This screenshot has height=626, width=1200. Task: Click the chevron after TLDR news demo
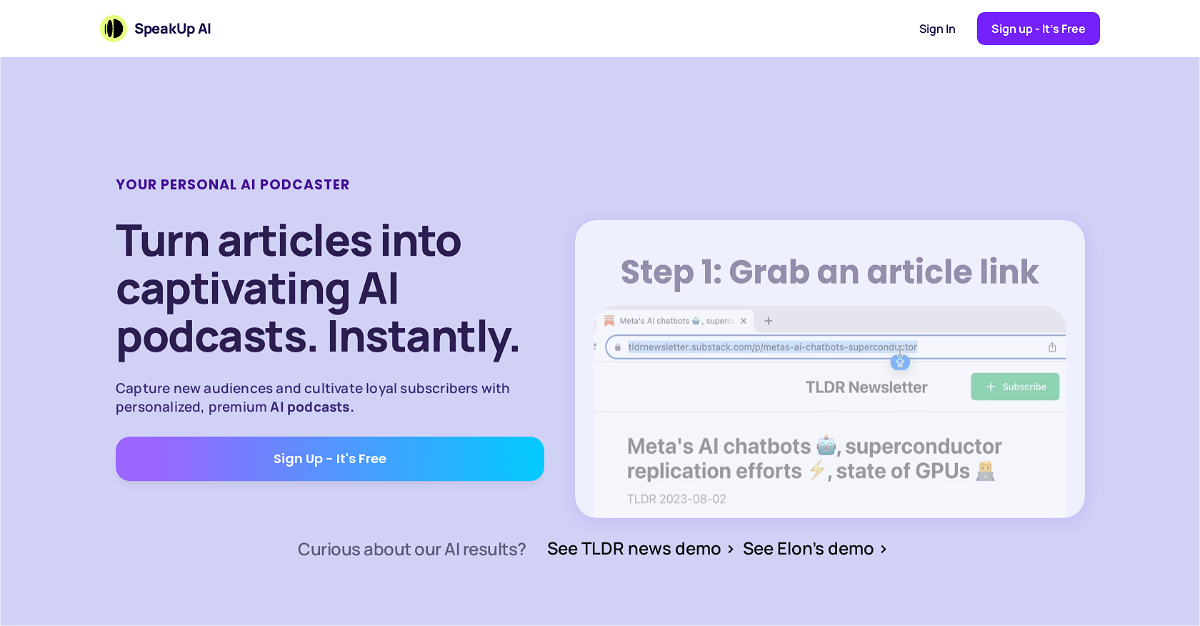click(731, 549)
